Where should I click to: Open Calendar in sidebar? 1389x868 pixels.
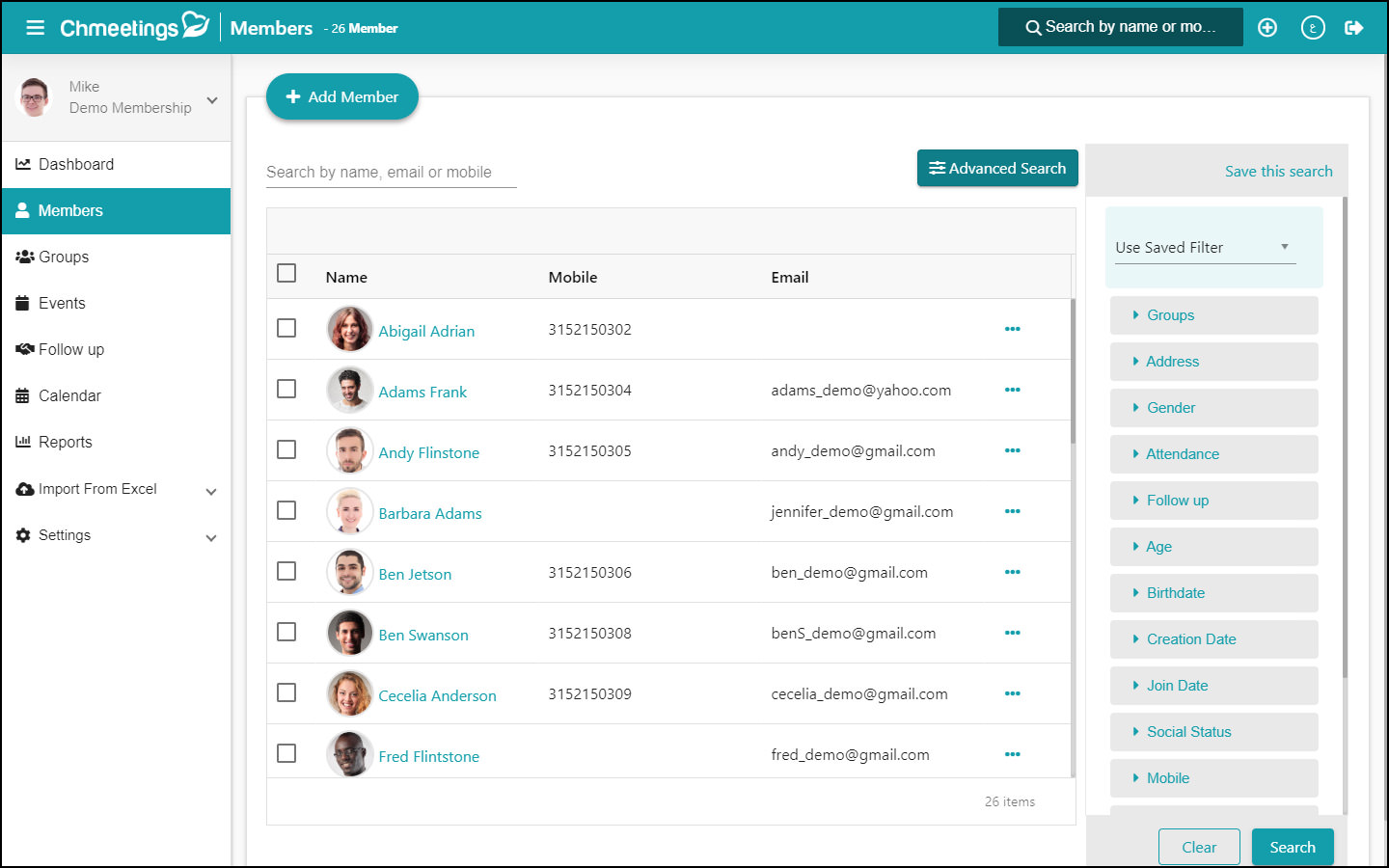116,396
